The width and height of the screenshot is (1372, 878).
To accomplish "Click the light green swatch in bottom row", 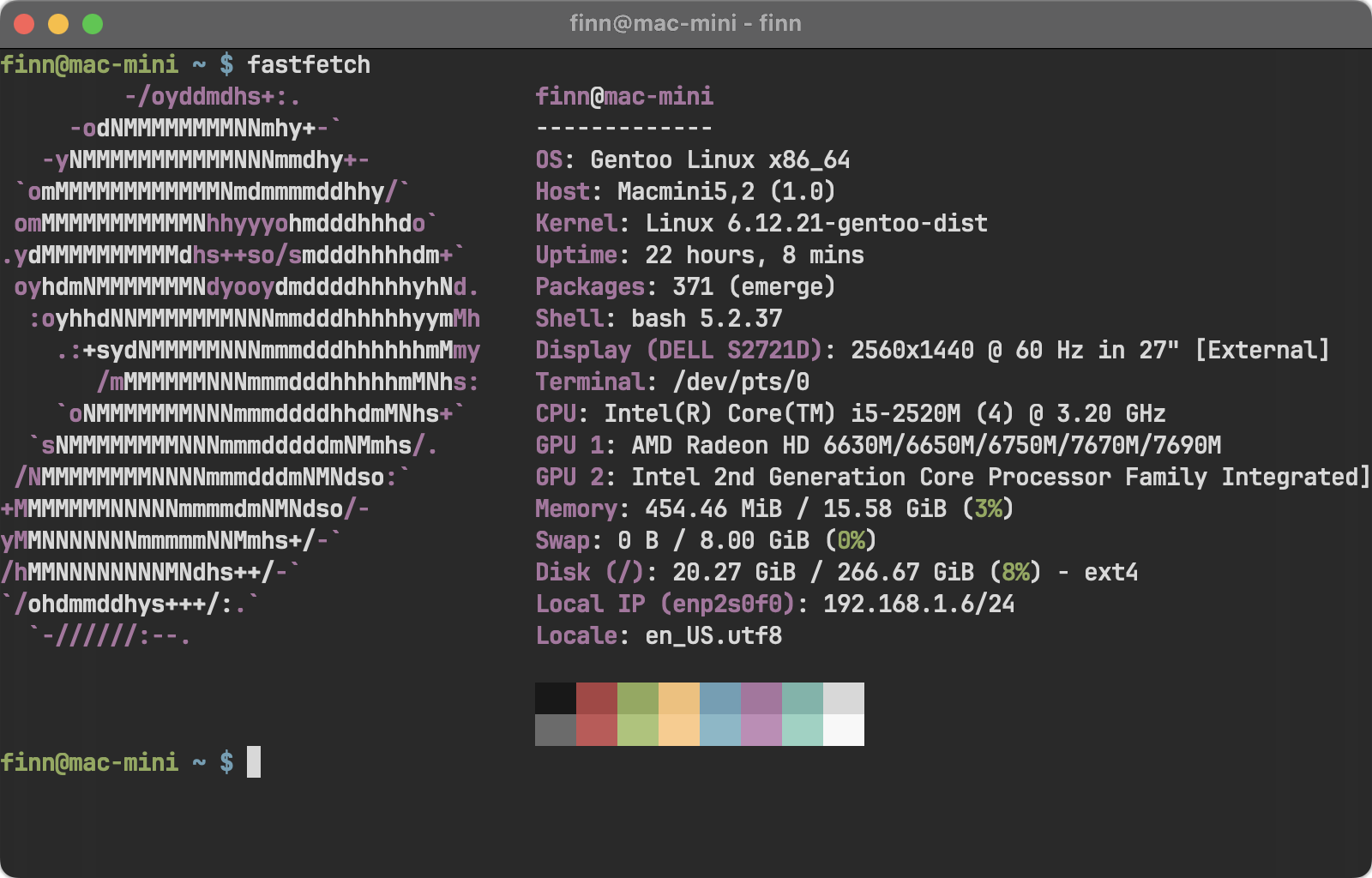I will click(x=638, y=730).
